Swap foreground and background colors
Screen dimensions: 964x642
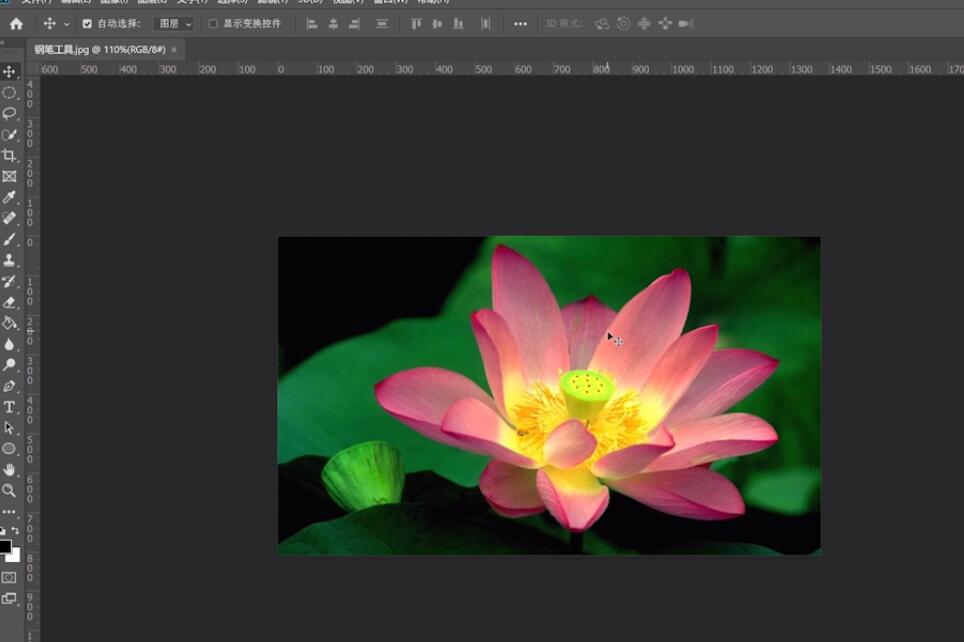click(15, 530)
